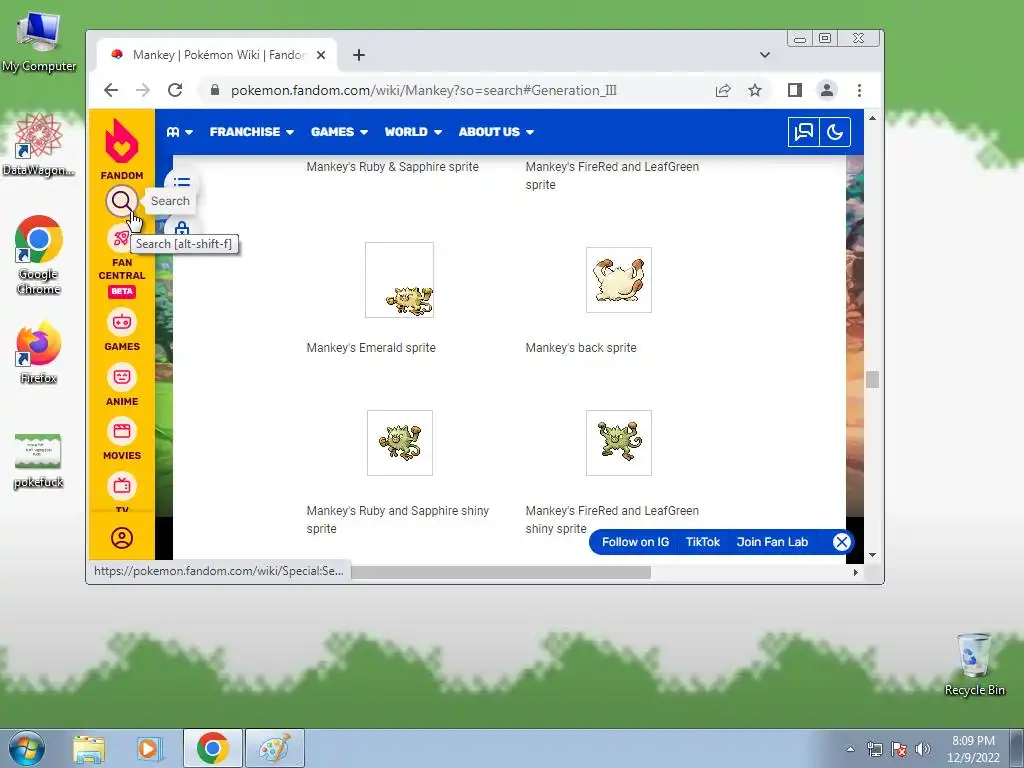The width and height of the screenshot is (1024, 768).
Task: Expand the GAMES navigation menu
Action: pyautogui.click(x=339, y=132)
